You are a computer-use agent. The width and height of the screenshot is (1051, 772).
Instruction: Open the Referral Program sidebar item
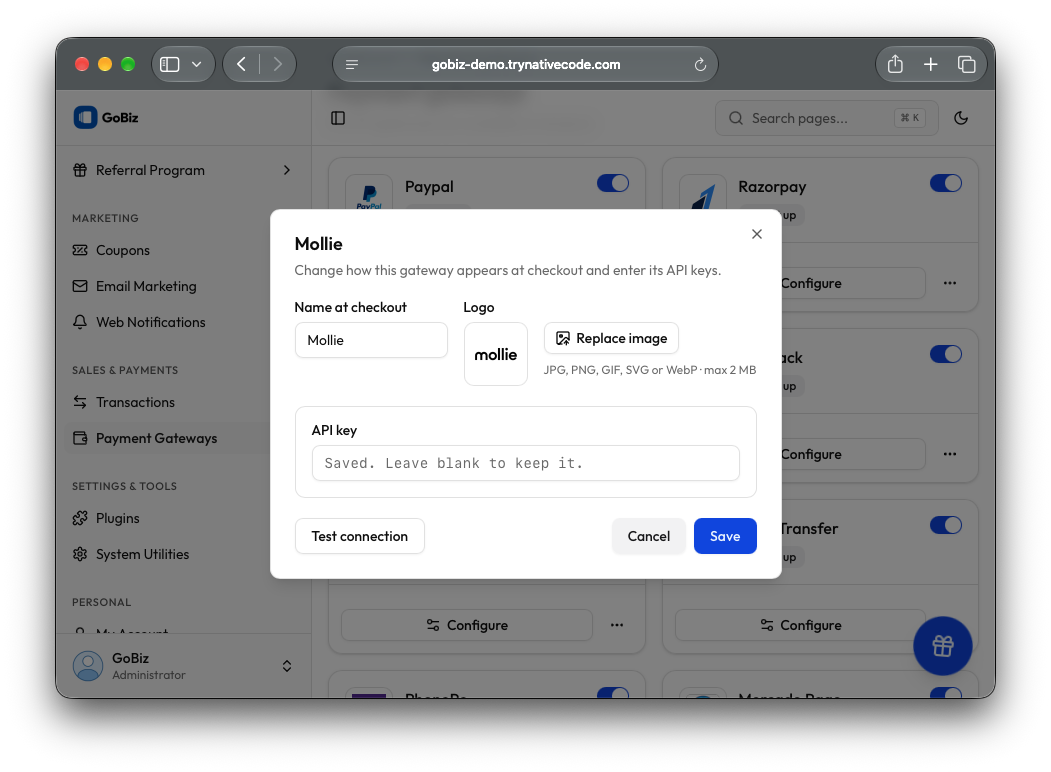(183, 170)
